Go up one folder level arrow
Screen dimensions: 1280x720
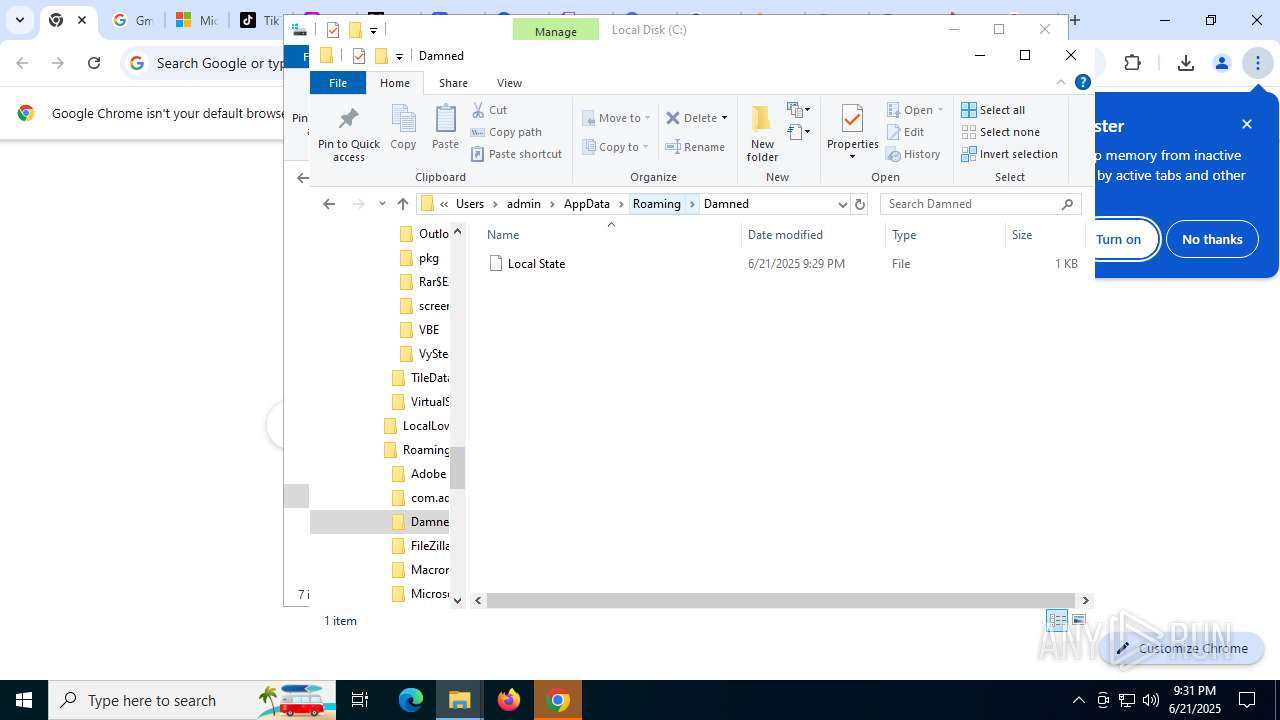tap(402, 204)
